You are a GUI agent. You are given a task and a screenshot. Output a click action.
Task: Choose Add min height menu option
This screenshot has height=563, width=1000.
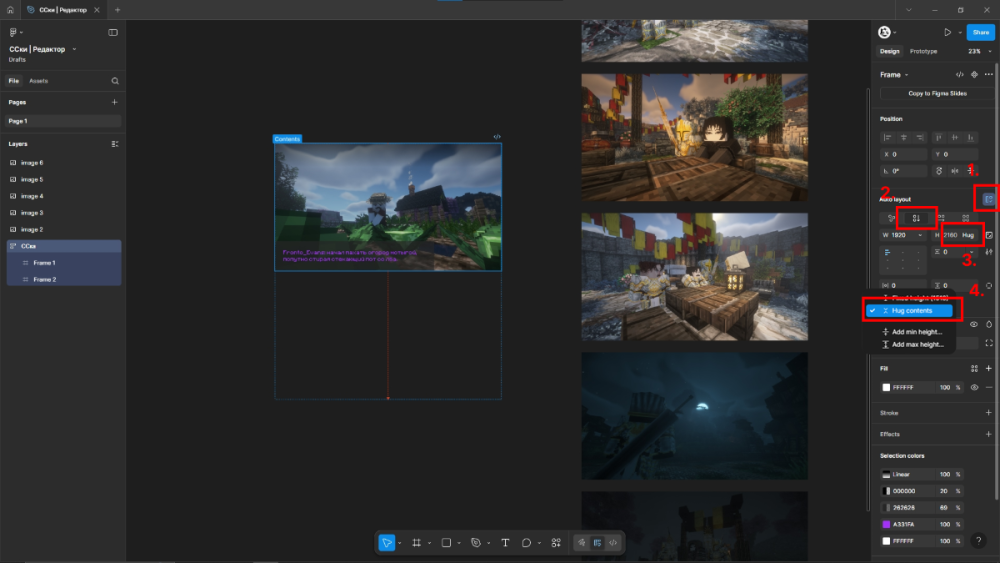point(917,332)
